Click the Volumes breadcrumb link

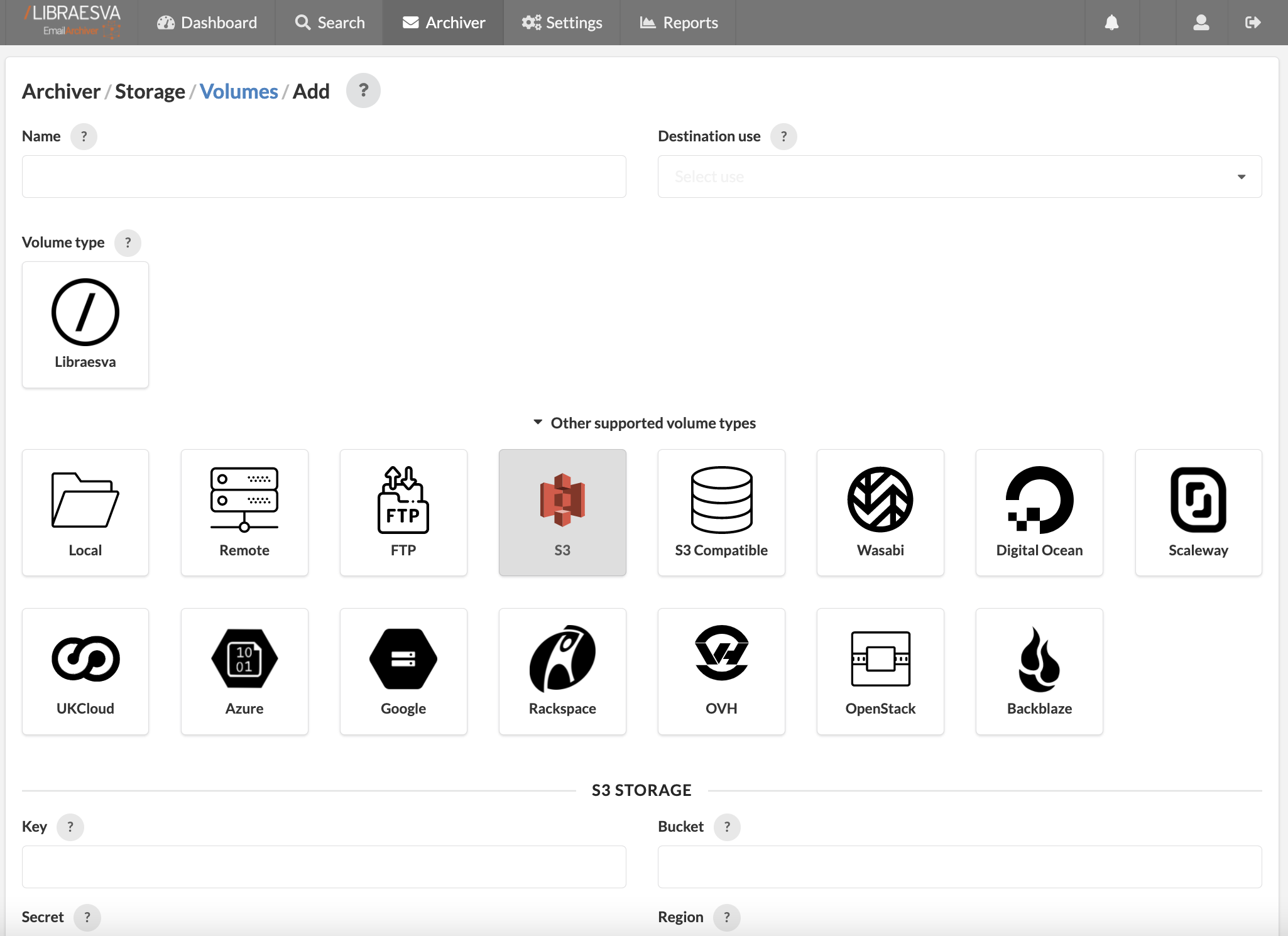(x=239, y=91)
